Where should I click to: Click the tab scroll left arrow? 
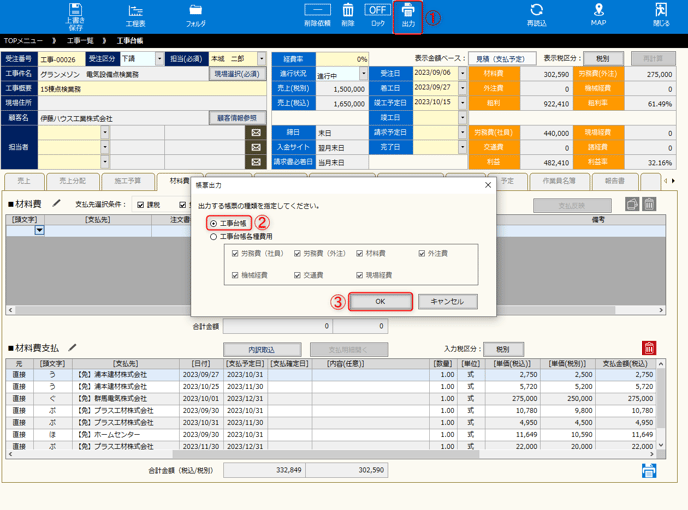click(665, 181)
